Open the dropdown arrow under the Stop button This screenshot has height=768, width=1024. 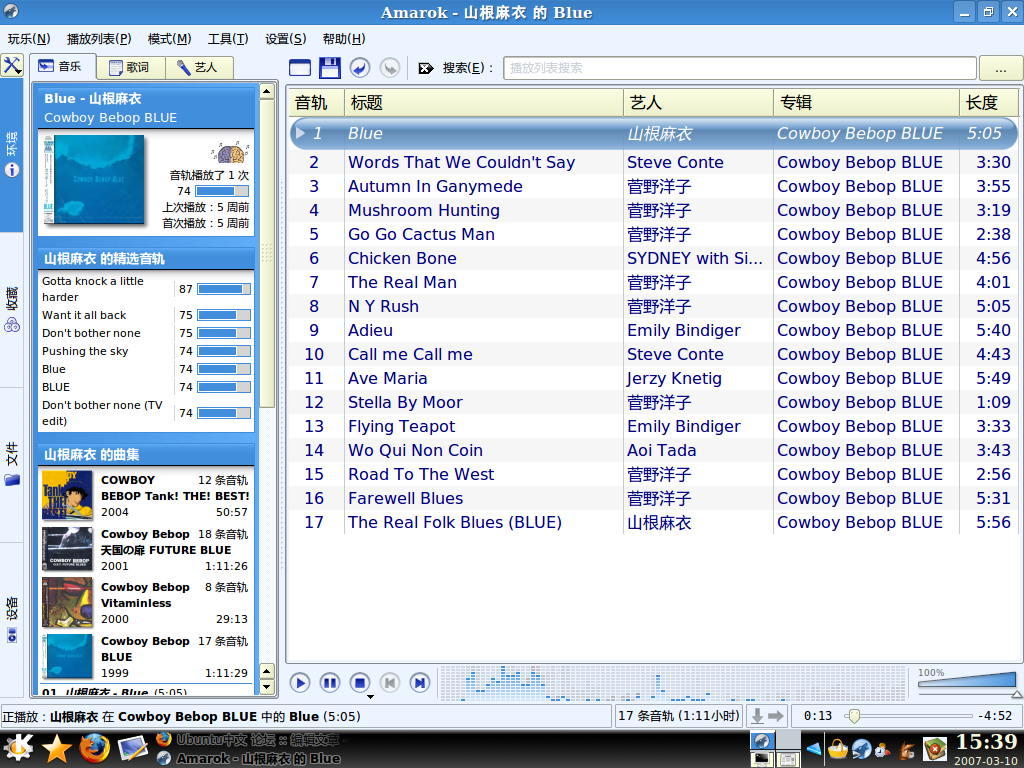[370, 697]
